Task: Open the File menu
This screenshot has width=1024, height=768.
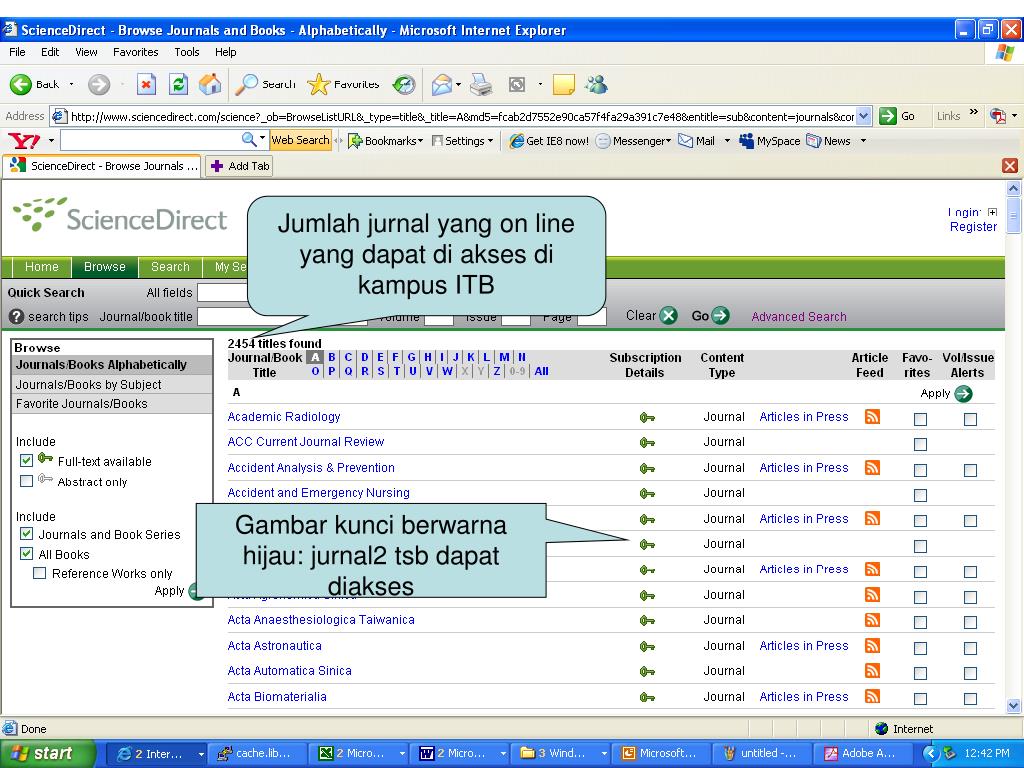Action: (x=18, y=52)
